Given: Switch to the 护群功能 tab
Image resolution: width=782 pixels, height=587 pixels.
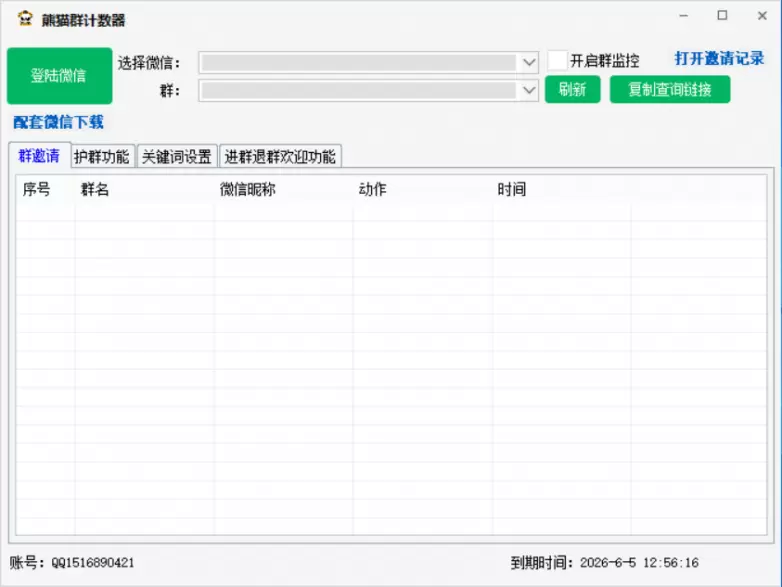Looking at the screenshot, I should pos(102,157).
